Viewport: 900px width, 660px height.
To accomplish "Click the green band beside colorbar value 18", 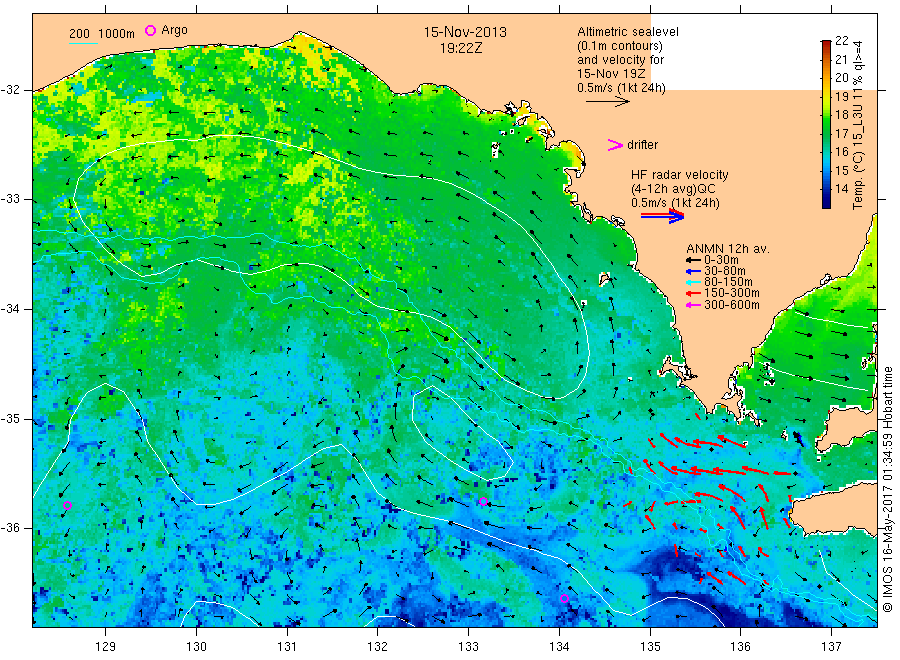I will point(826,115).
